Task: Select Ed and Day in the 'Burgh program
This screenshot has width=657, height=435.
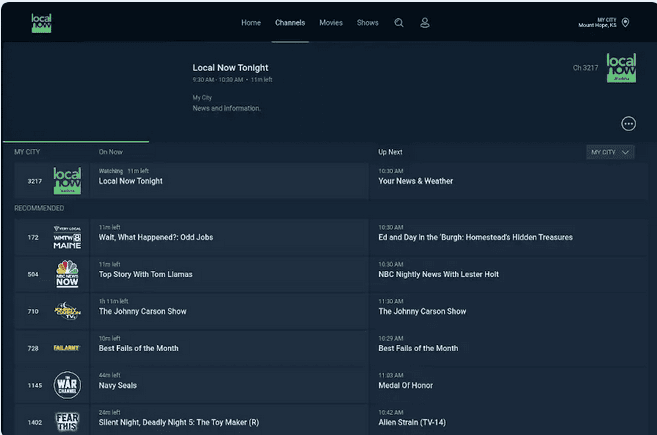Action: (508, 237)
